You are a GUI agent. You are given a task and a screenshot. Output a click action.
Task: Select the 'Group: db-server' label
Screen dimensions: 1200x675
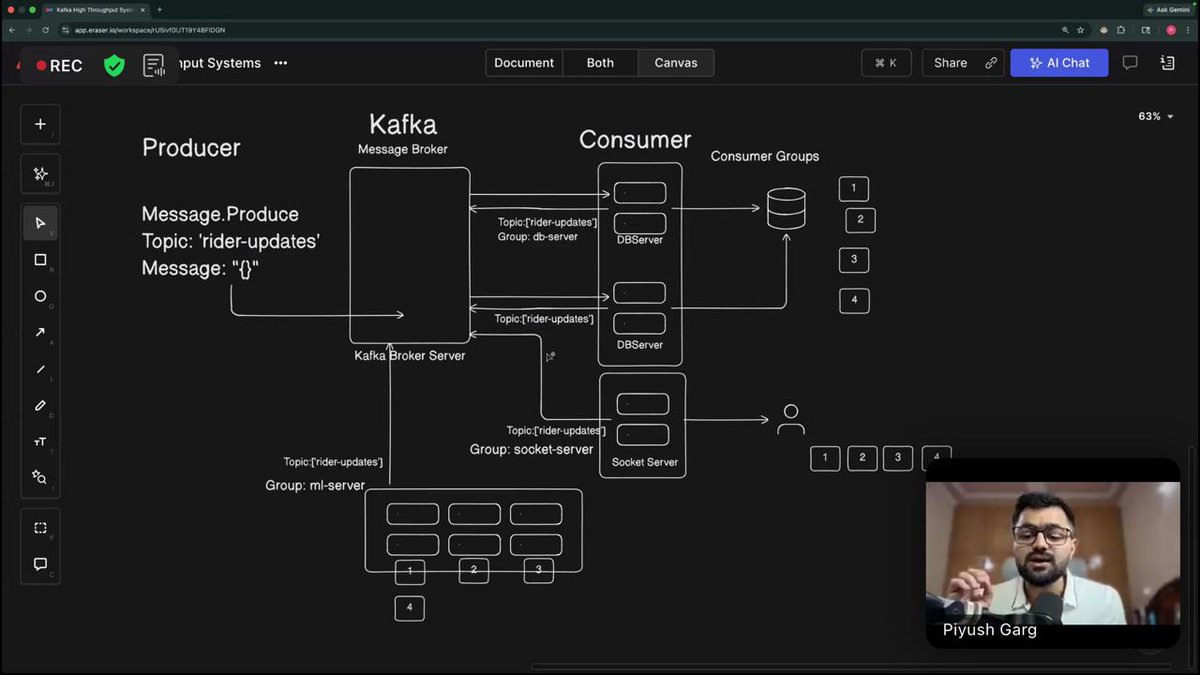coord(538,237)
